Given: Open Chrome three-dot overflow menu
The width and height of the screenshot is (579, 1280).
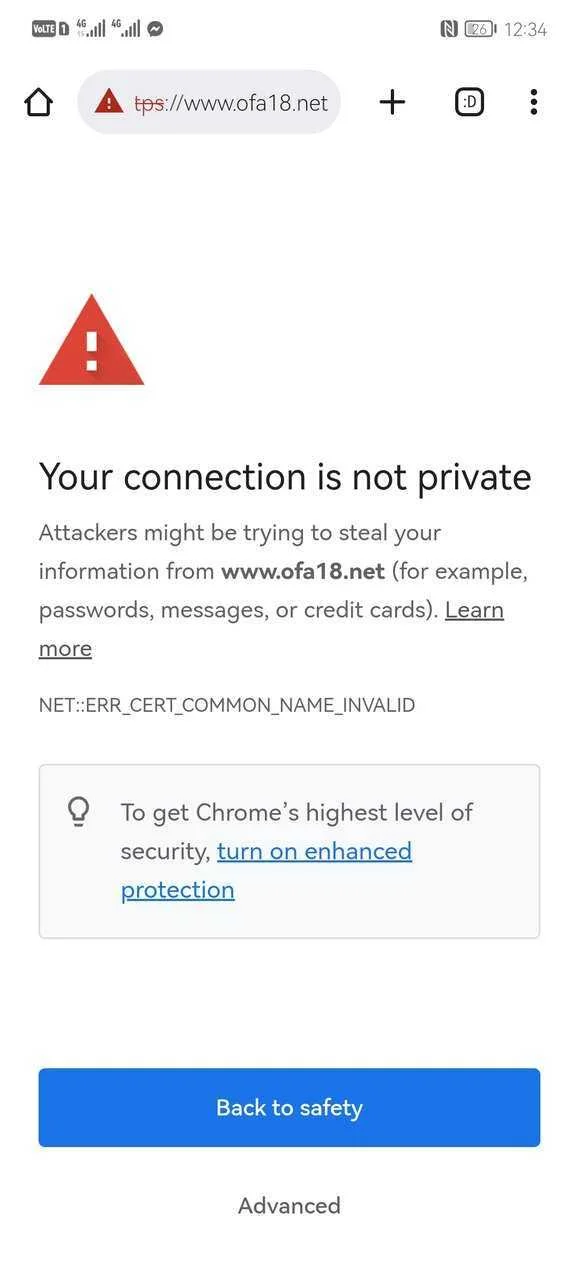Looking at the screenshot, I should 534,102.
